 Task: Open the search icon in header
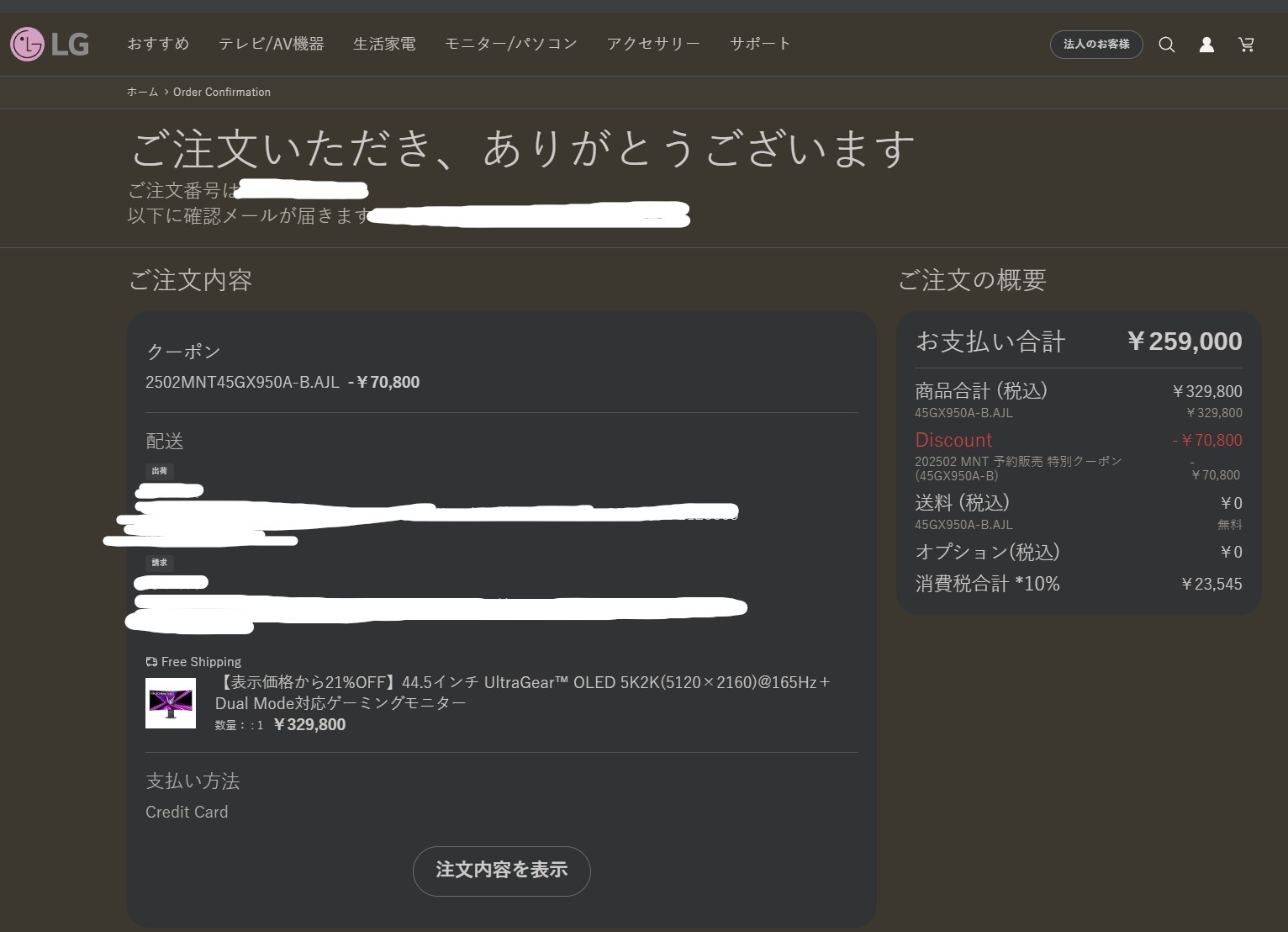point(1166,45)
